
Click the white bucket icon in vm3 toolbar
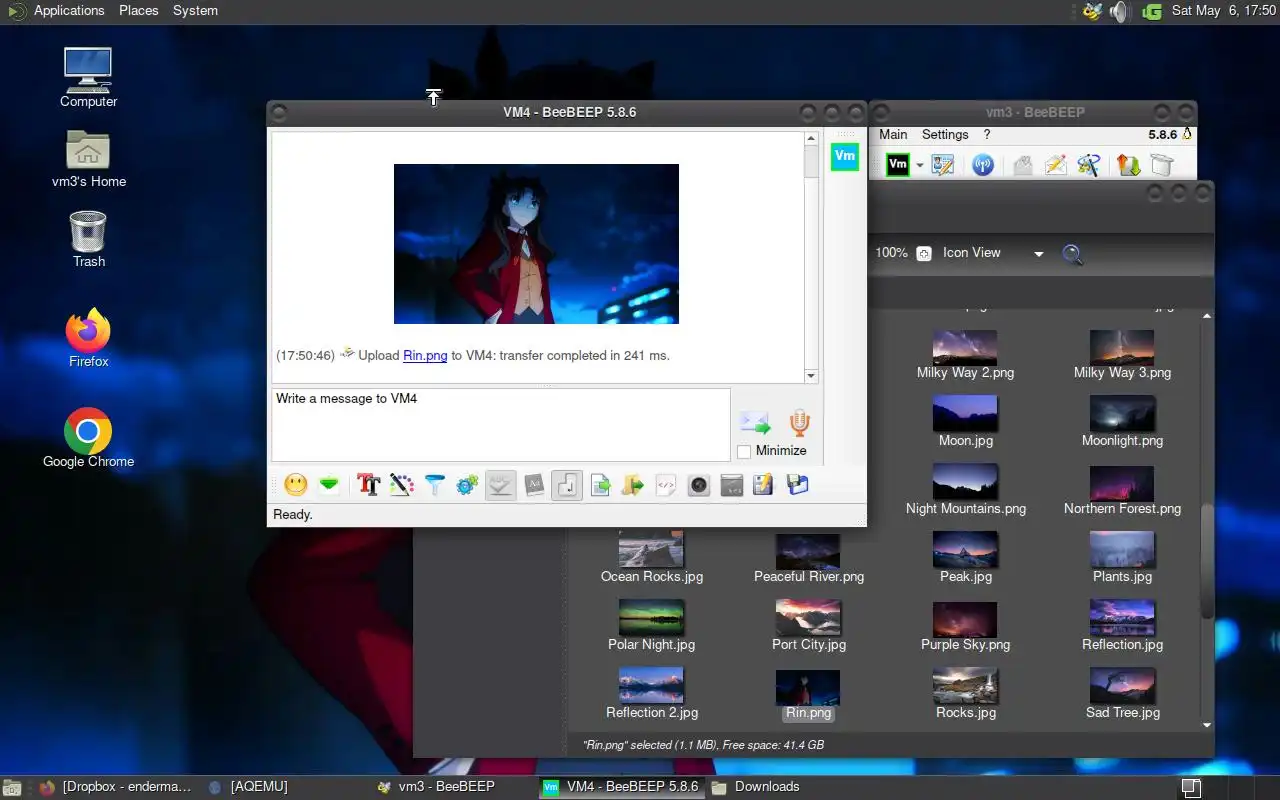click(1161, 165)
